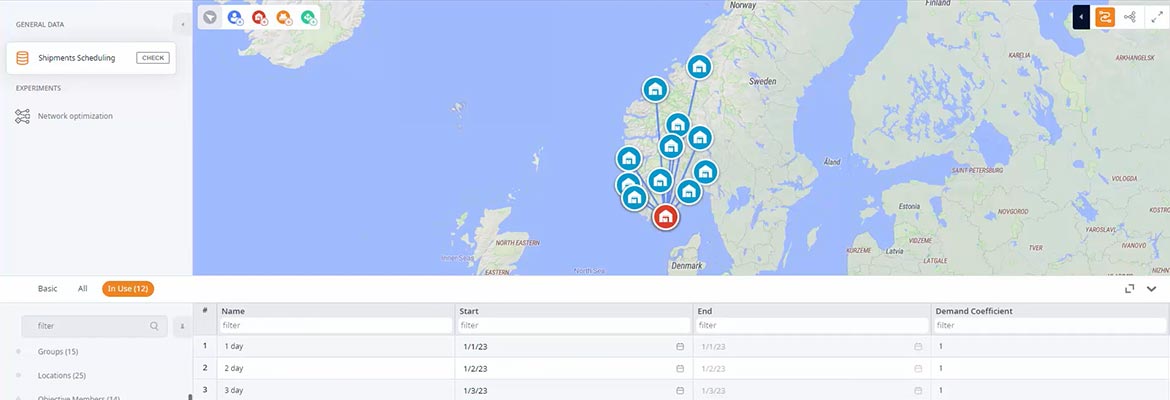Open calendar picker for Start 1/1/23
This screenshot has height=400, width=1170.
(x=680, y=346)
